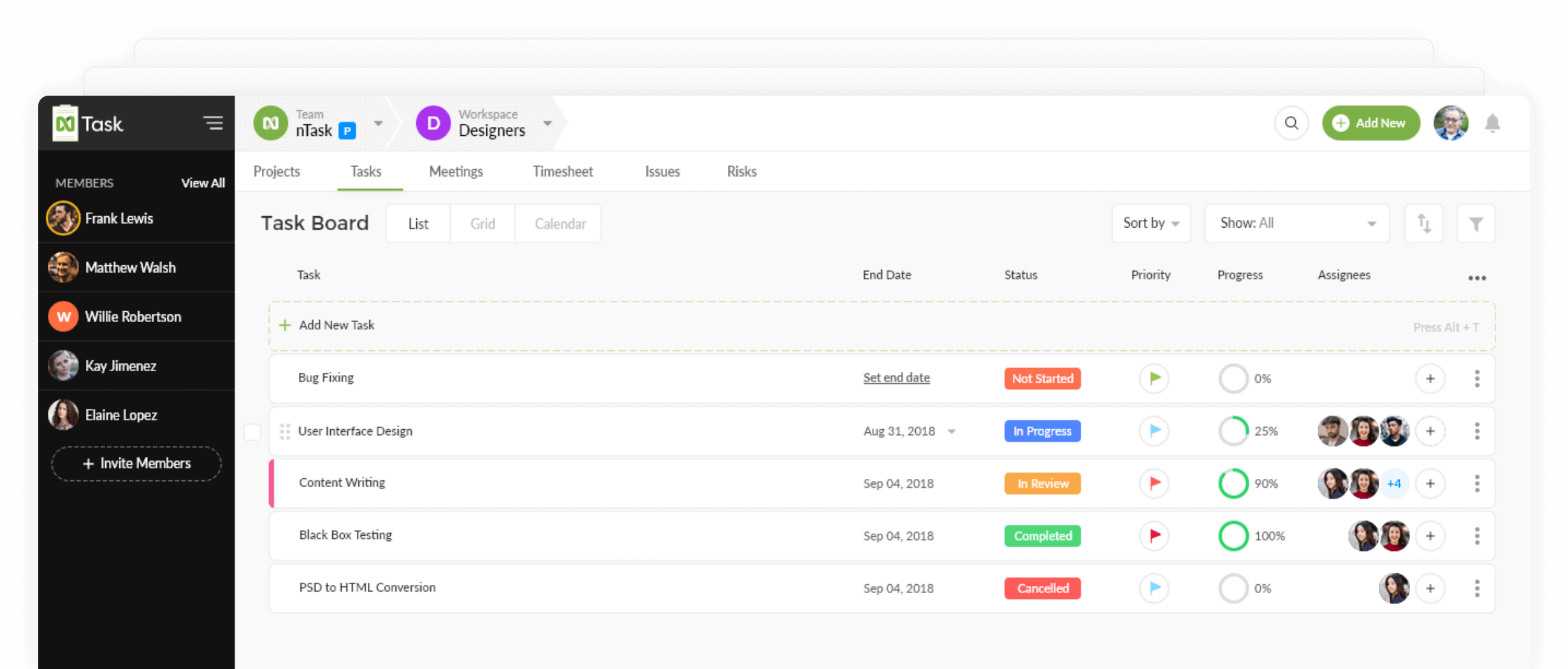The width and height of the screenshot is (1568, 669).
Task: Add assignee to Bug Fixing task
Action: (1430, 379)
